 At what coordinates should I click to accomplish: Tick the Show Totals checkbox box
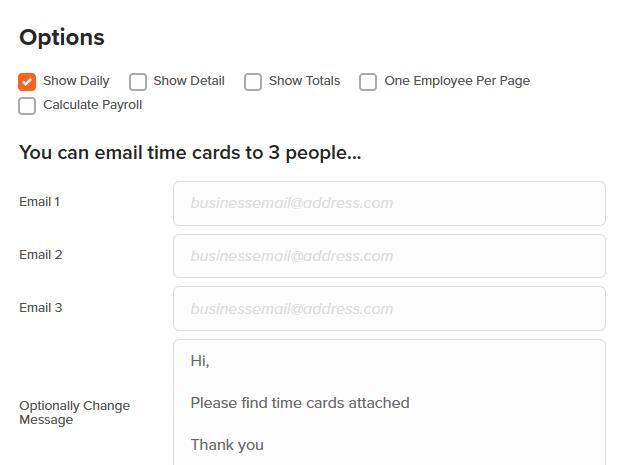(x=253, y=82)
